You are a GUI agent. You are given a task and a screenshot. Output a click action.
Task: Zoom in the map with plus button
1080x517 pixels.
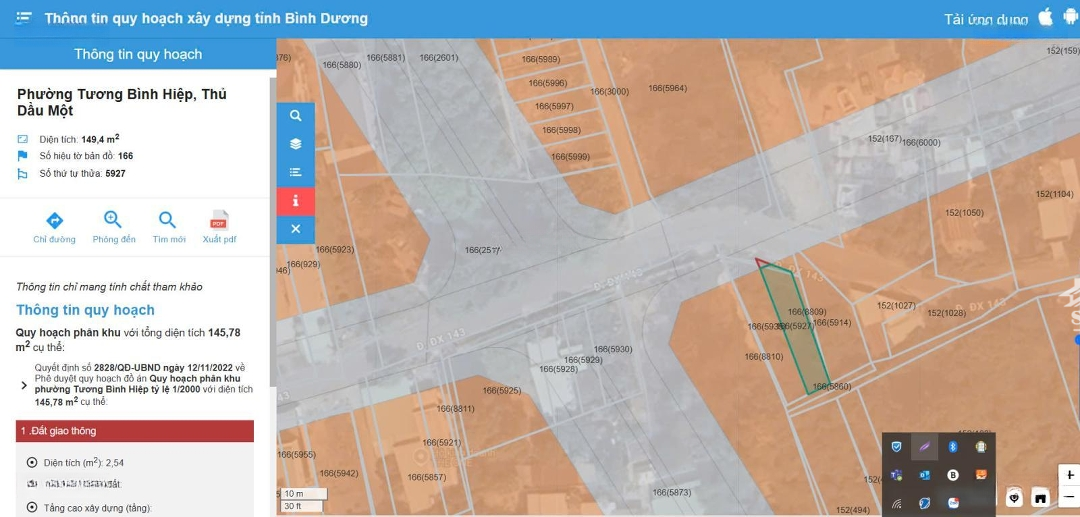1070,475
